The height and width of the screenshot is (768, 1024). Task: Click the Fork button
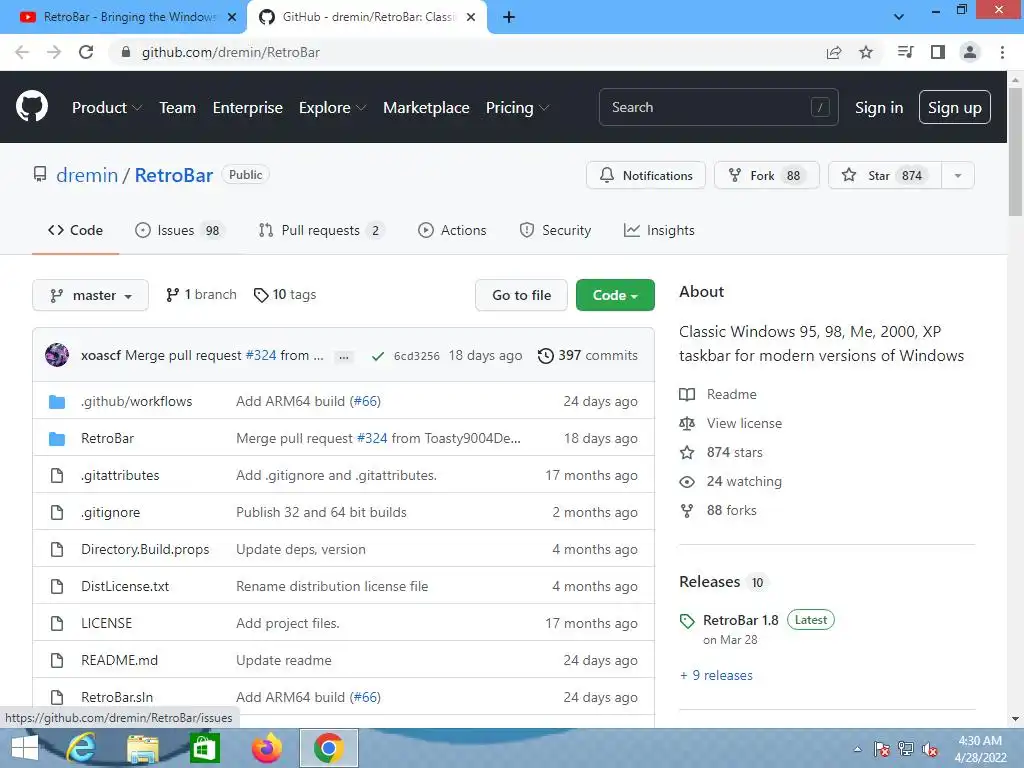pos(767,176)
